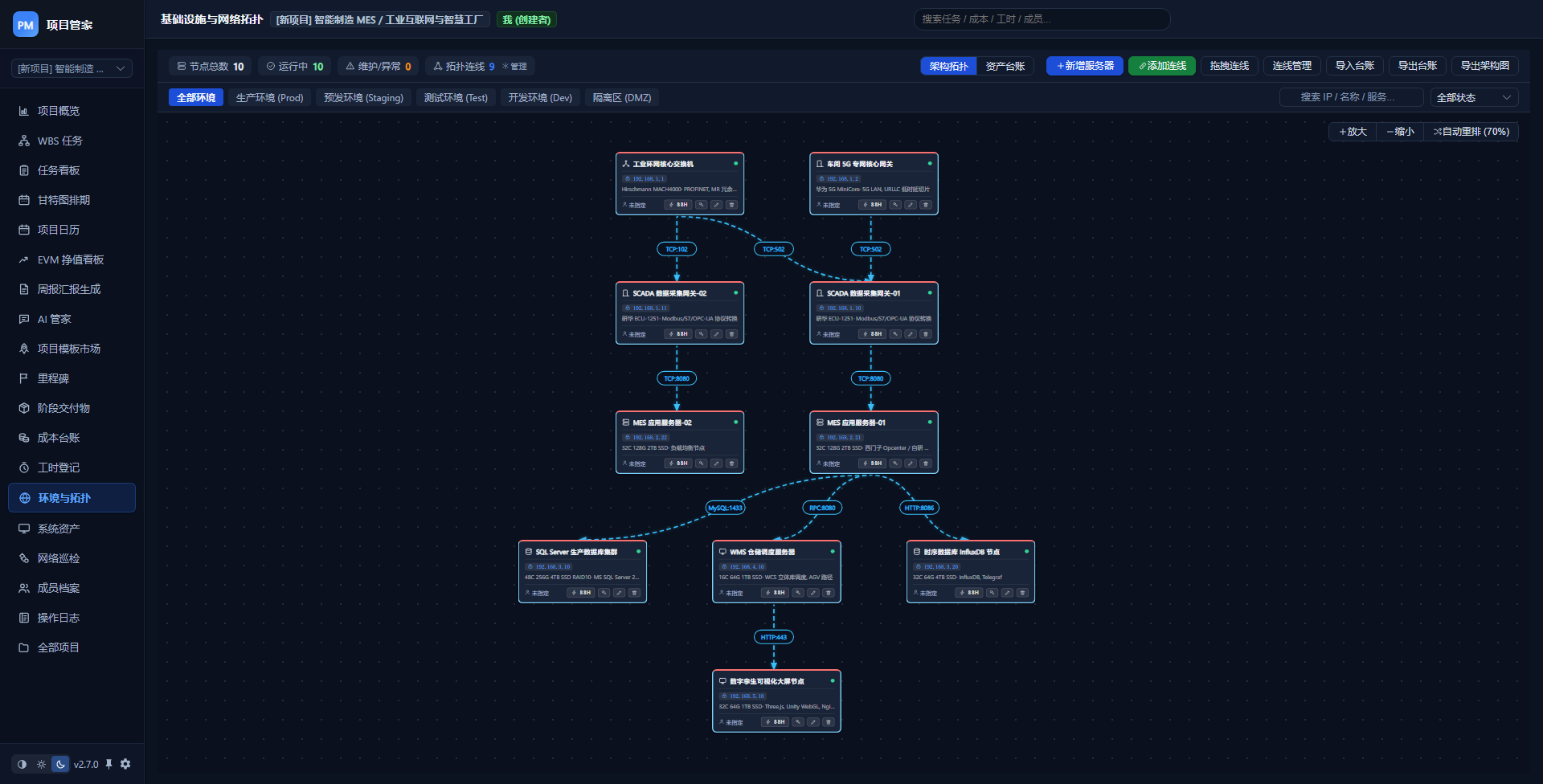This screenshot has height=784, width=1543.
Task: Click trash icon on 时序数据库 InfluxDB 节点
Action: (1022, 593)
